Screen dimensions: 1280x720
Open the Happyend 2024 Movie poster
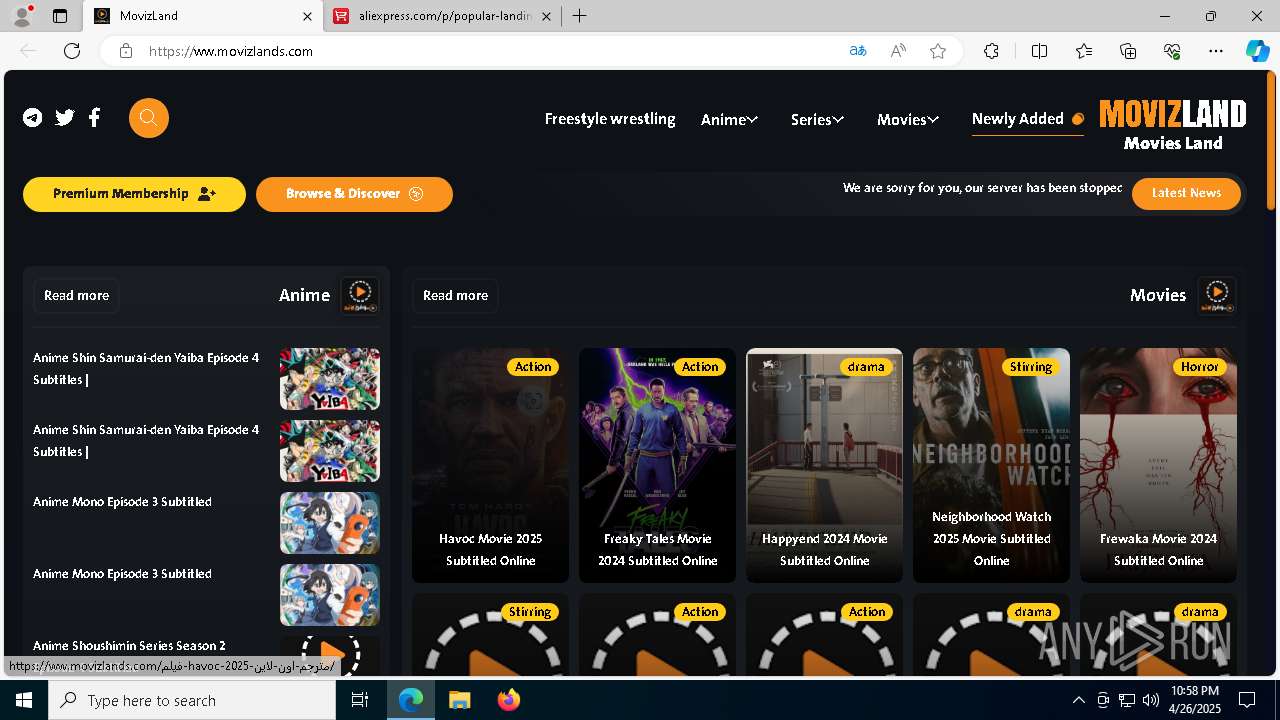[x=824, y=465]
